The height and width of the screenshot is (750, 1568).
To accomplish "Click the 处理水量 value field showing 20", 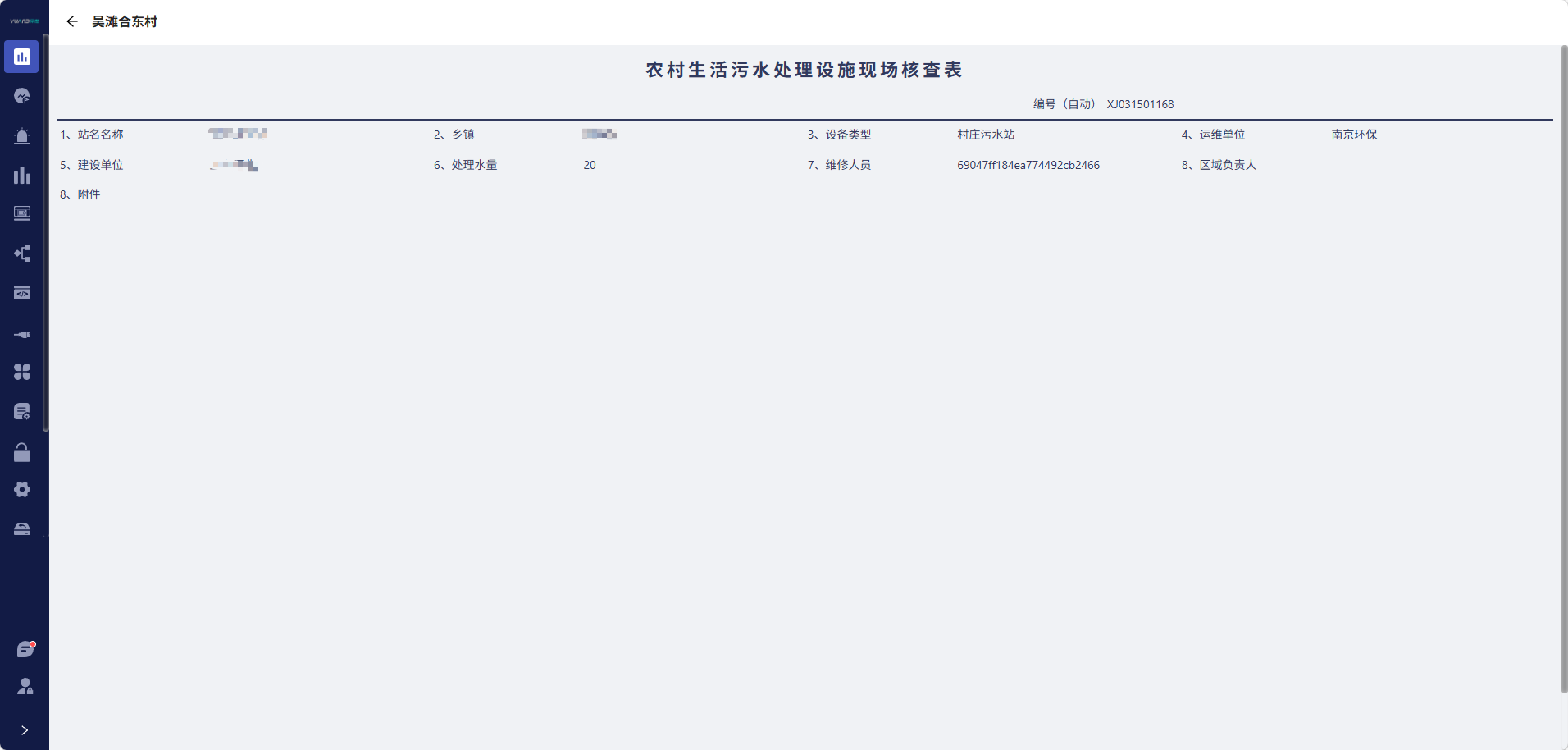I will click(590, 164).
